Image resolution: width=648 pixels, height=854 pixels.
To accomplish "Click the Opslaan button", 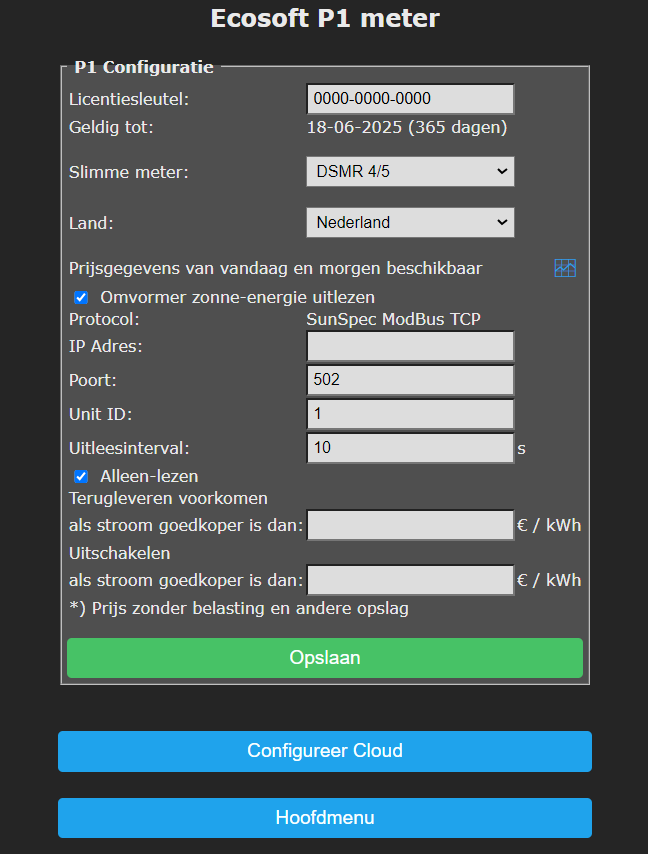I will (325, 658).
